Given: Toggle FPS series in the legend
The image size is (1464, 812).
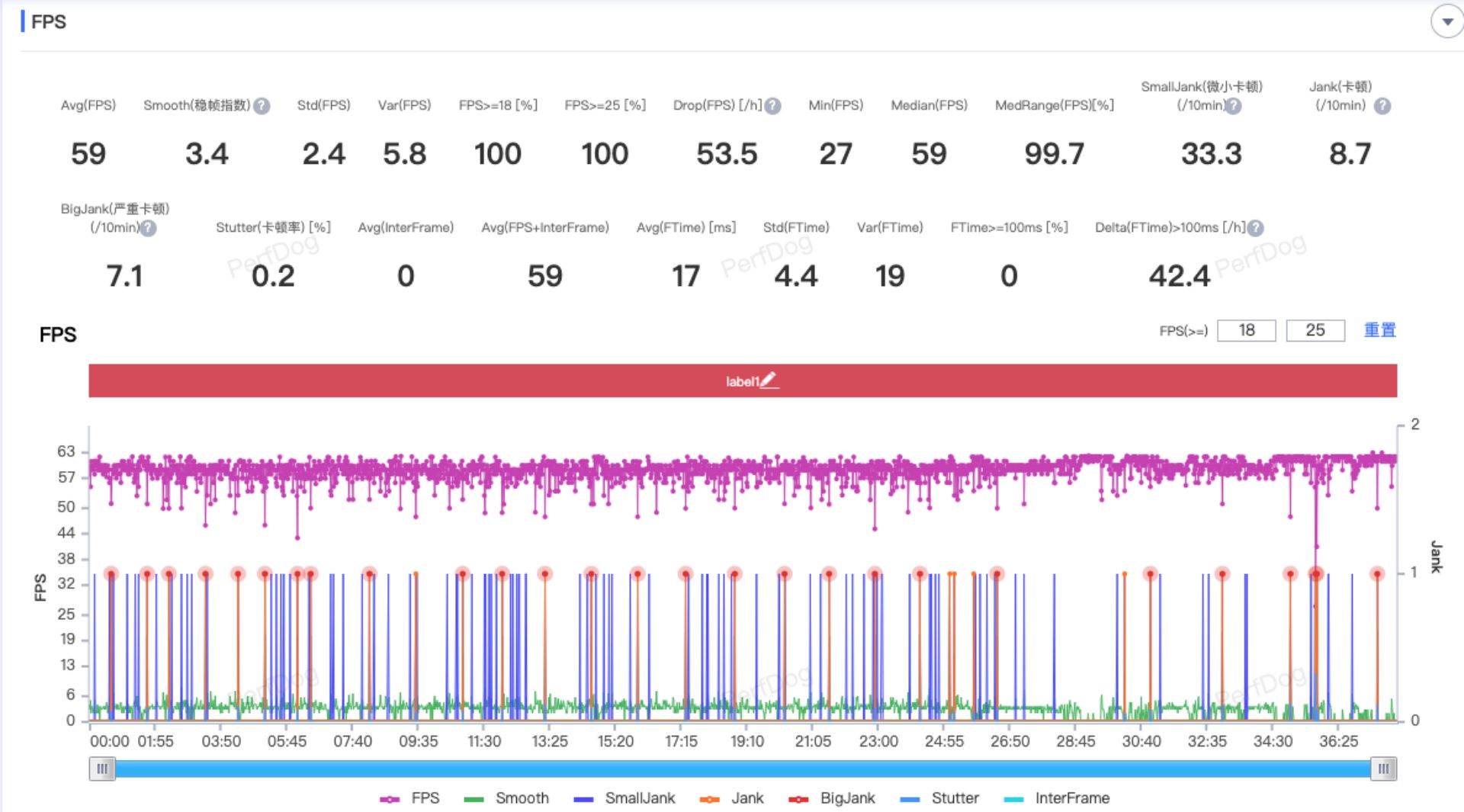Looking at the screenshot, I should click(410, 798).
